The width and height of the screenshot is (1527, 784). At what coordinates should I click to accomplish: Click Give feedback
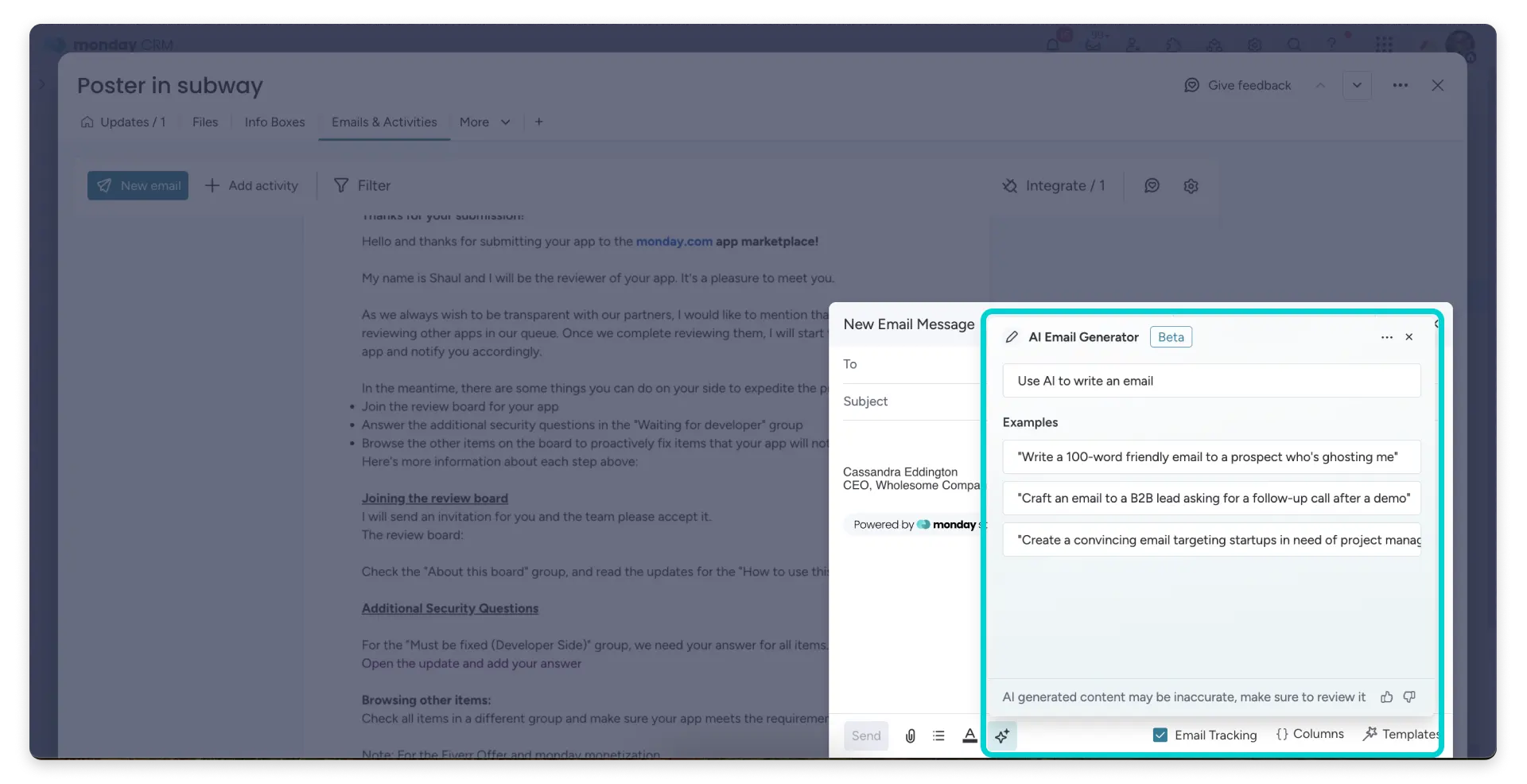tap(1238, 85)
